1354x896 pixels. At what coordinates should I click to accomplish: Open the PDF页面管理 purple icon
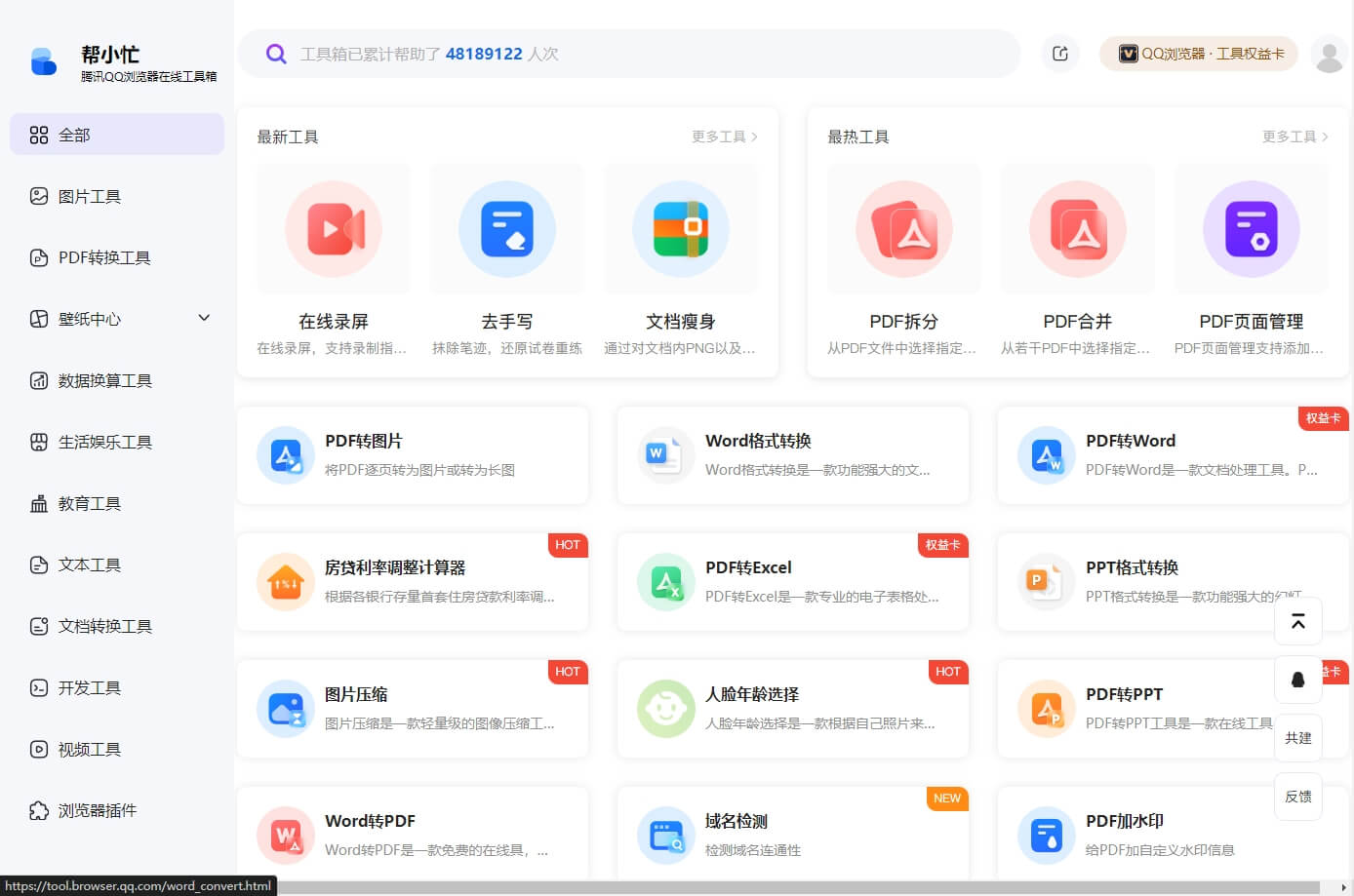(1251, 229)
